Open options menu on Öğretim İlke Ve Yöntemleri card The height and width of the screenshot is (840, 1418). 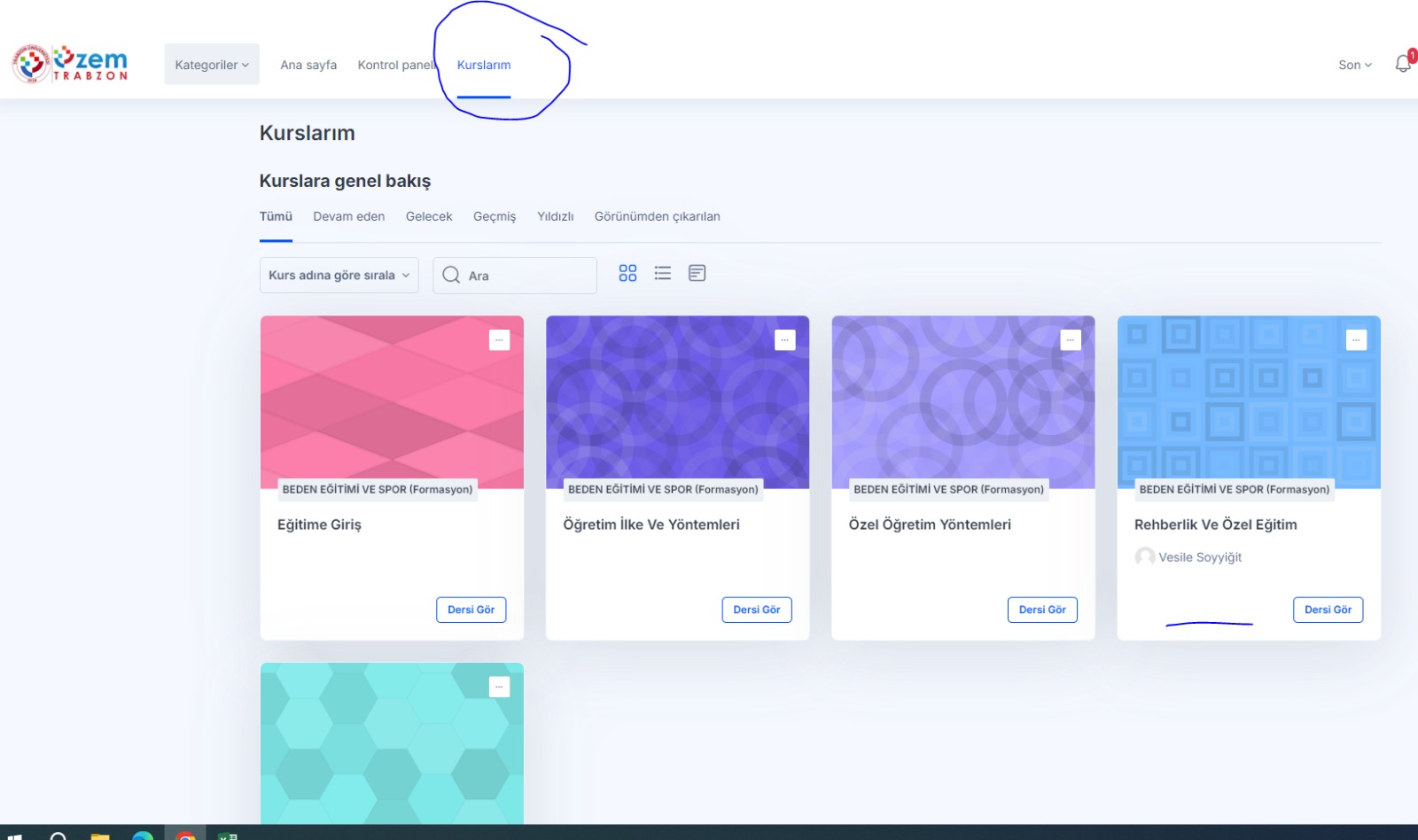click(x=784, y=340)
